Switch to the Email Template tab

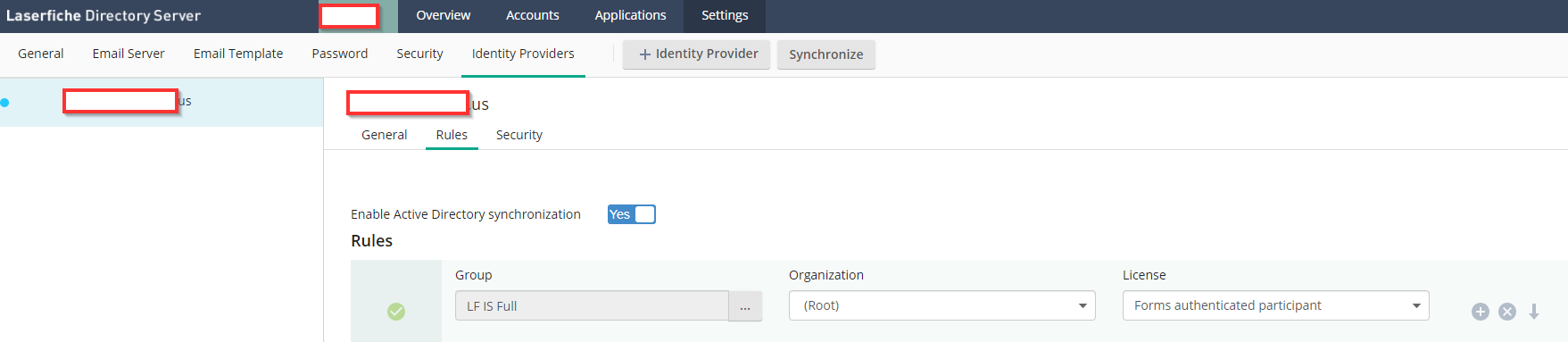[x=238, y=54]
